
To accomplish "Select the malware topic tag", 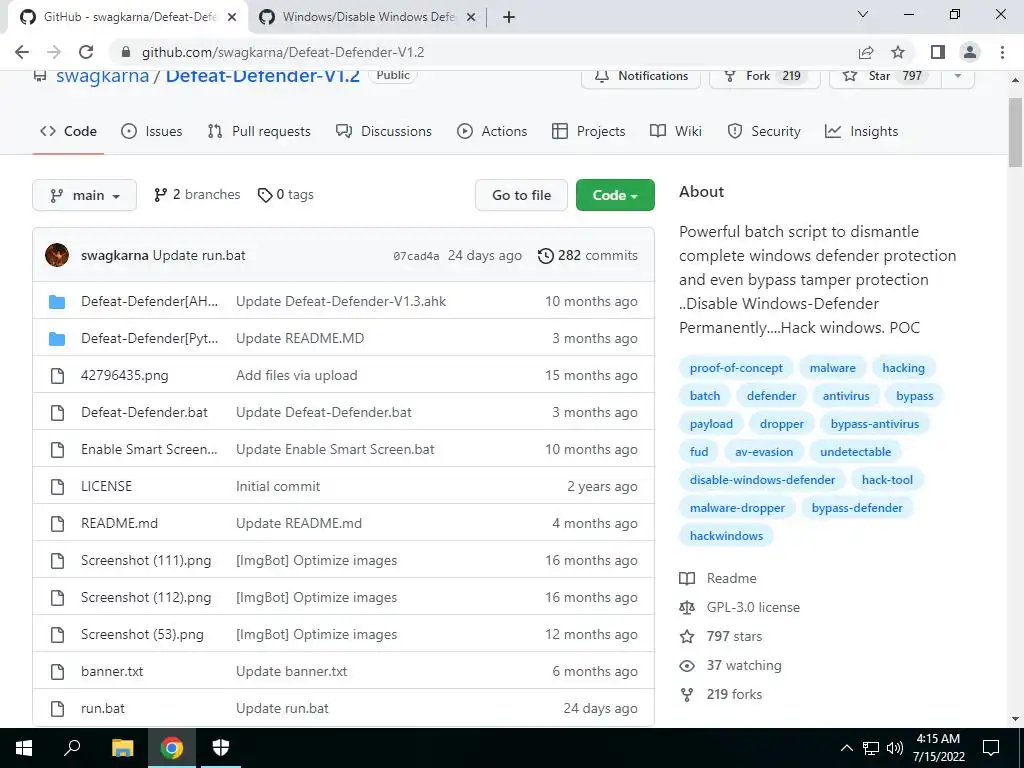I will click(x=833, y=368).
